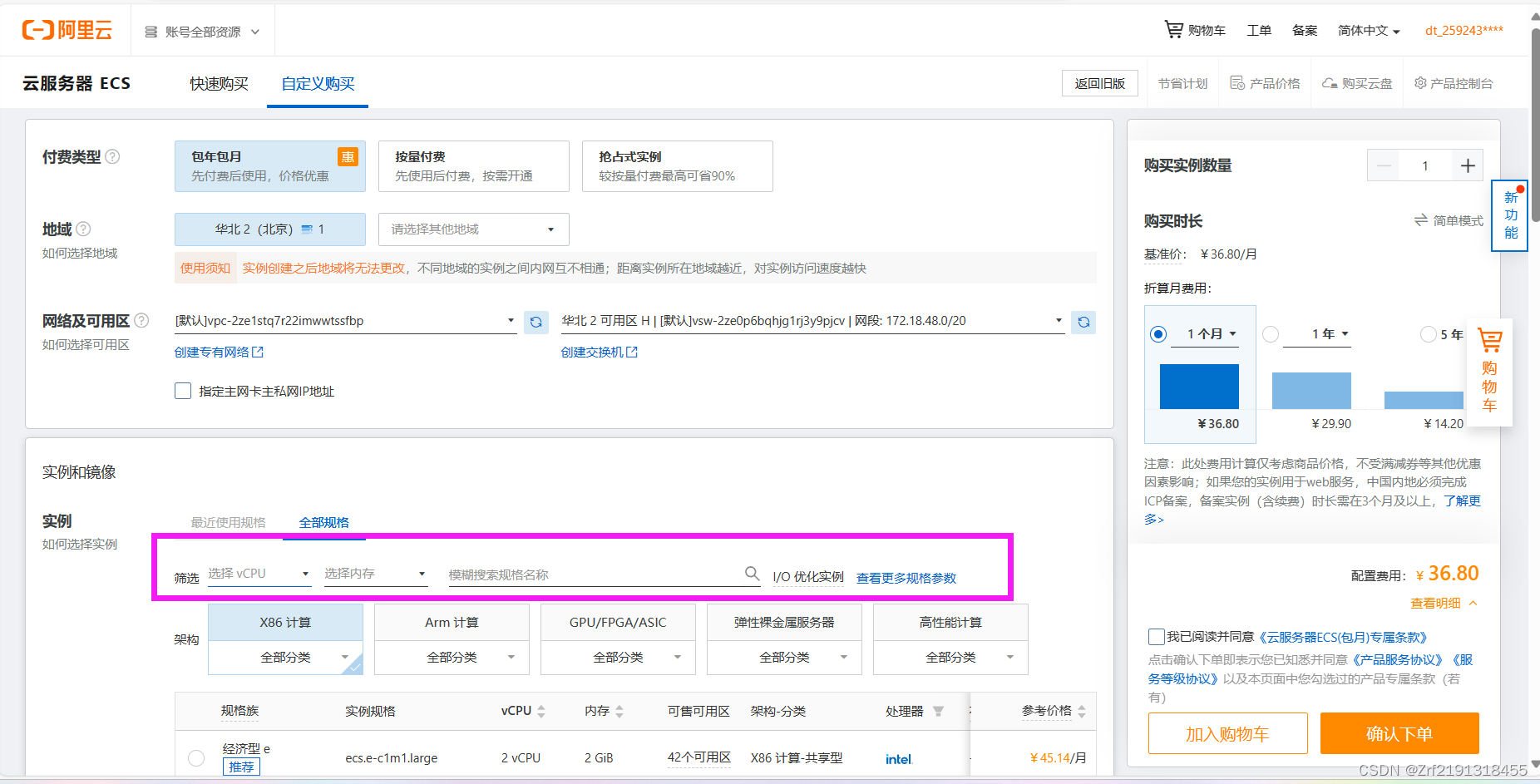Sort by 参考价格 column
The width and height of the screenshot is (1540, 784).
1082,712
